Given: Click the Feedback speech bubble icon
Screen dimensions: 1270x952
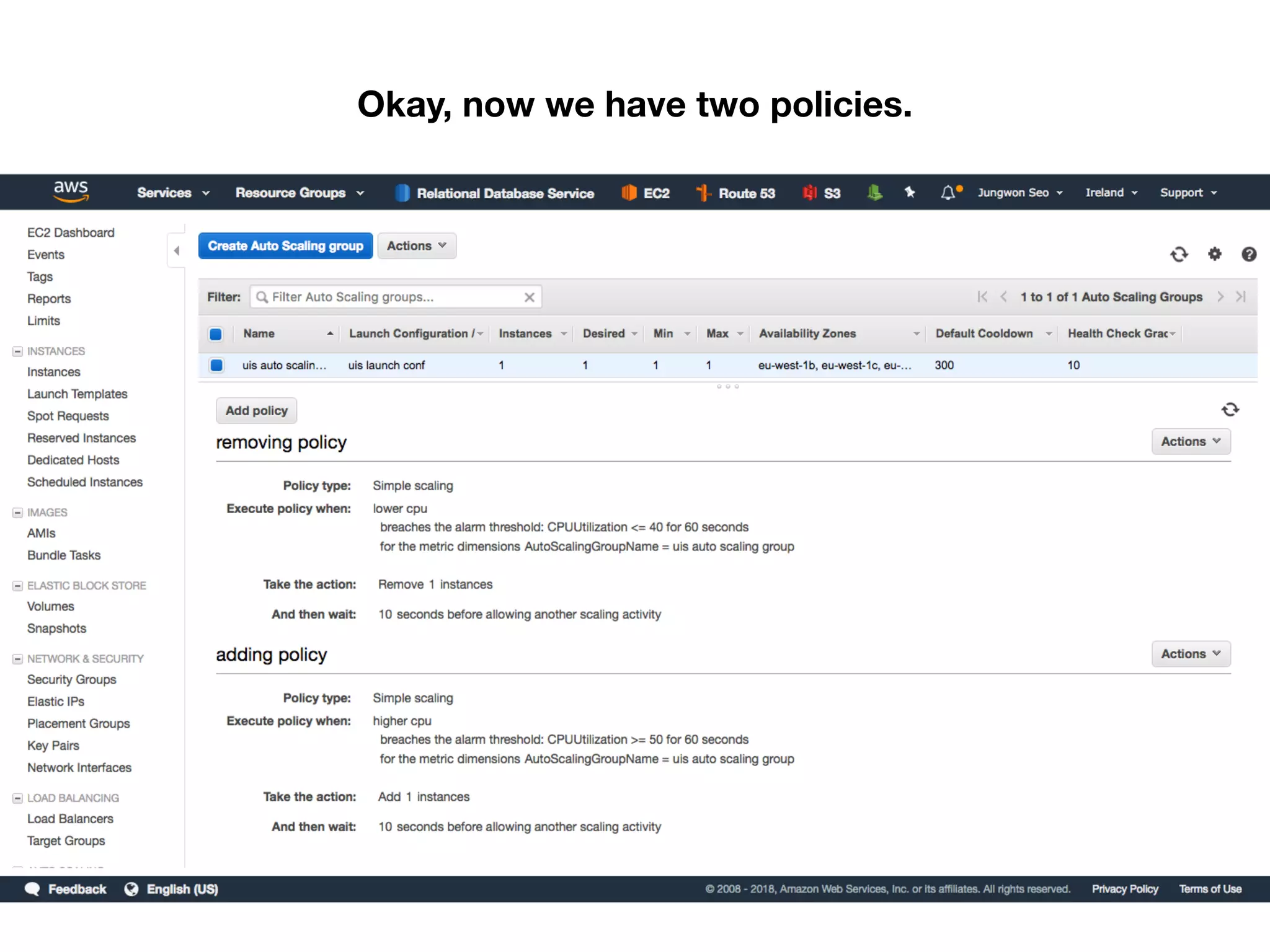Looking at the screenshot, I should click(x=32, y=889).
